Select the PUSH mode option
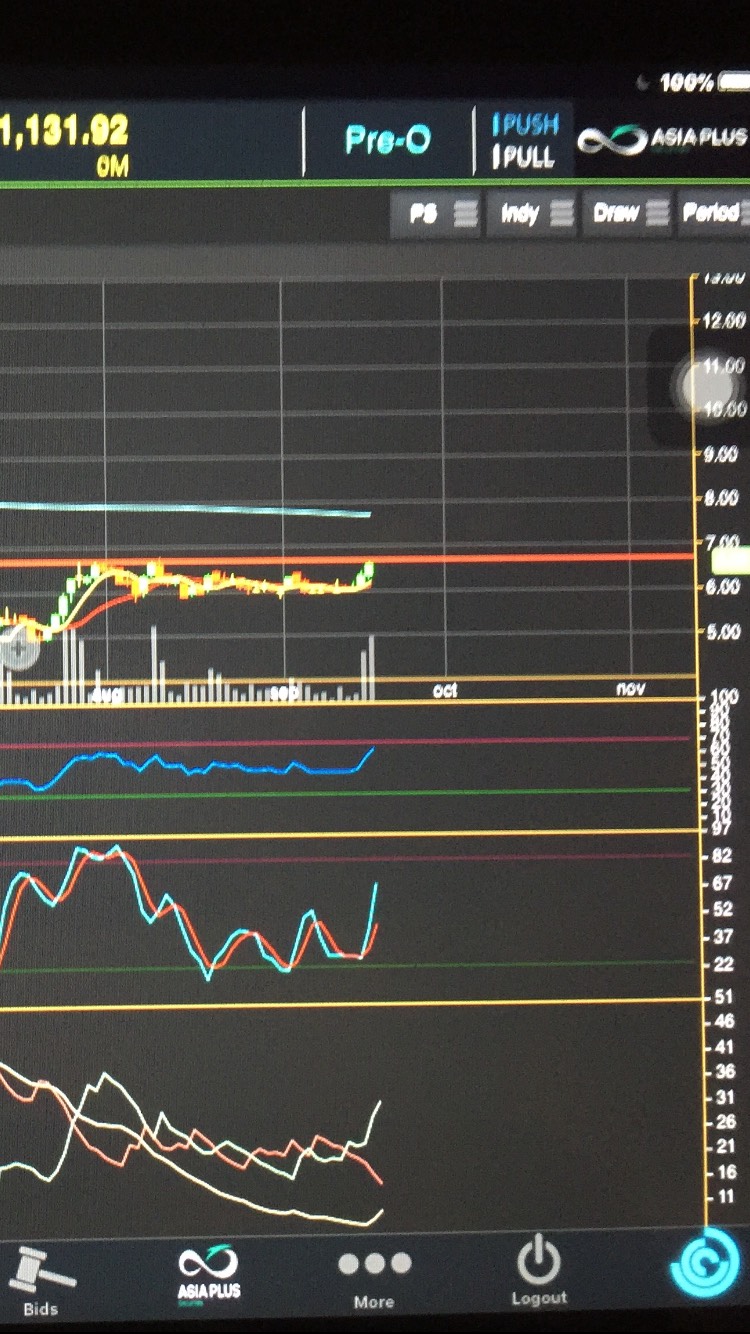This screenshot has height=1334, width=750. 524,125
